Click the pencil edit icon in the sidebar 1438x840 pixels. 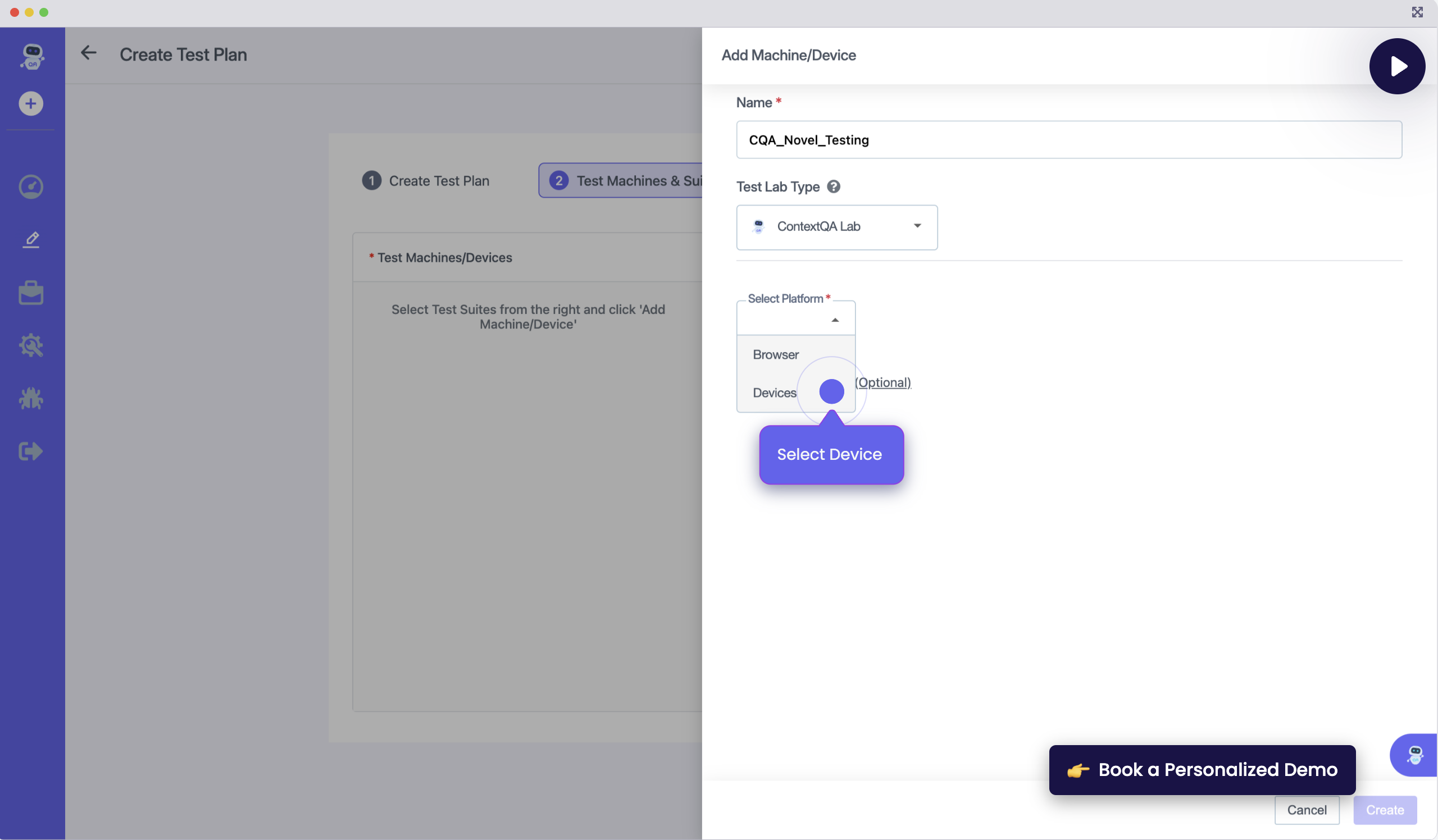click(31, 240)
